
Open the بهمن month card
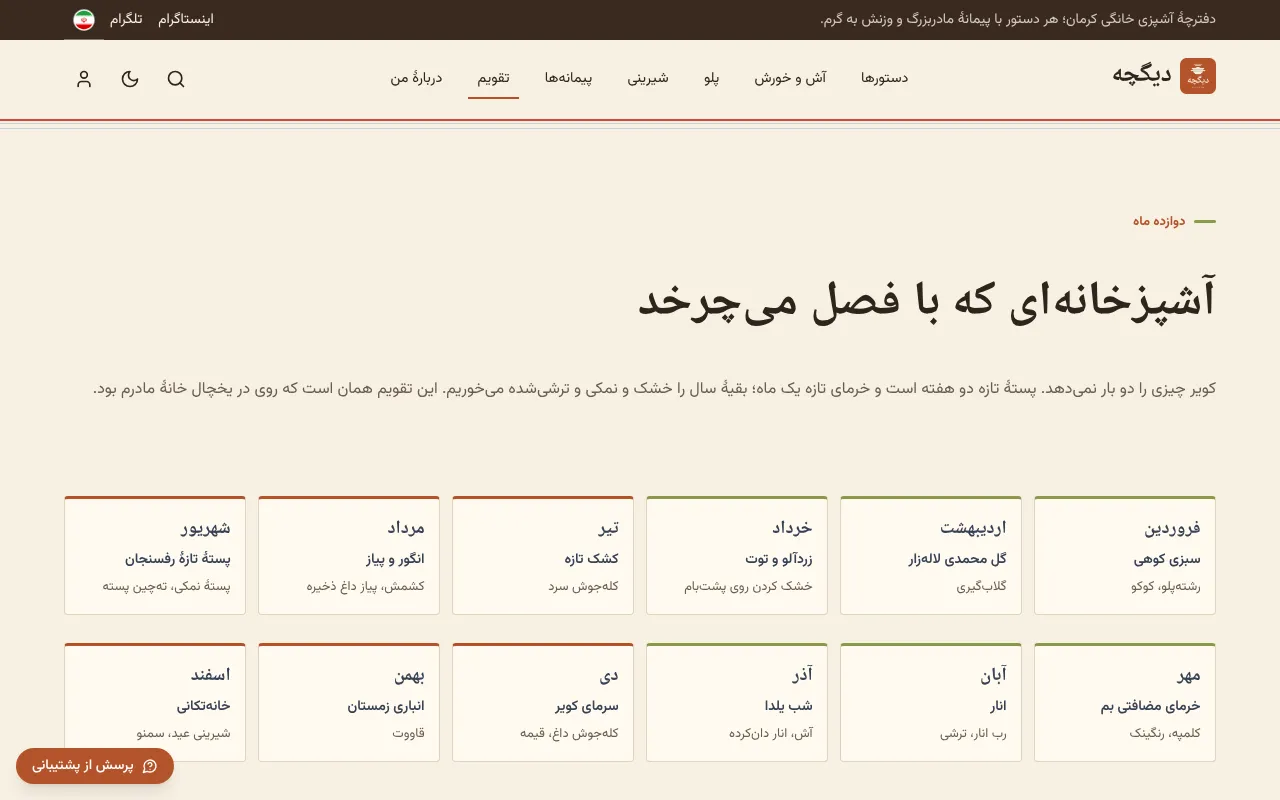349,702
